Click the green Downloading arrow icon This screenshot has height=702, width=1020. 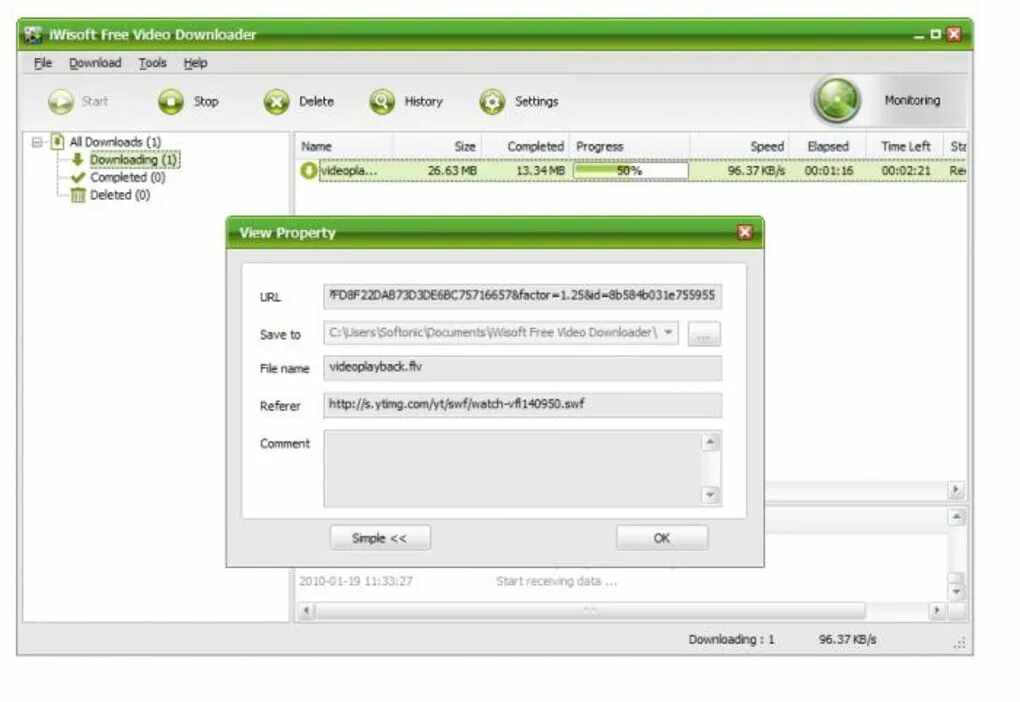[77, 159]
